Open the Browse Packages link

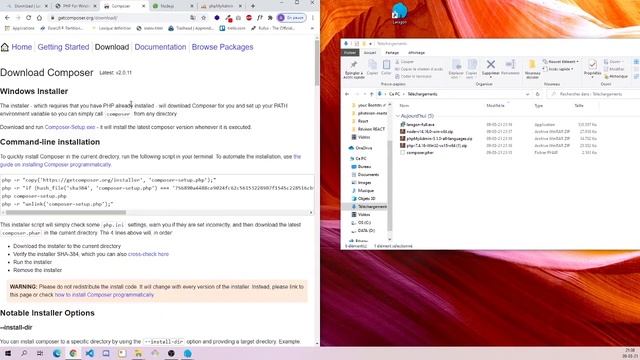click(x=222, y=47)
